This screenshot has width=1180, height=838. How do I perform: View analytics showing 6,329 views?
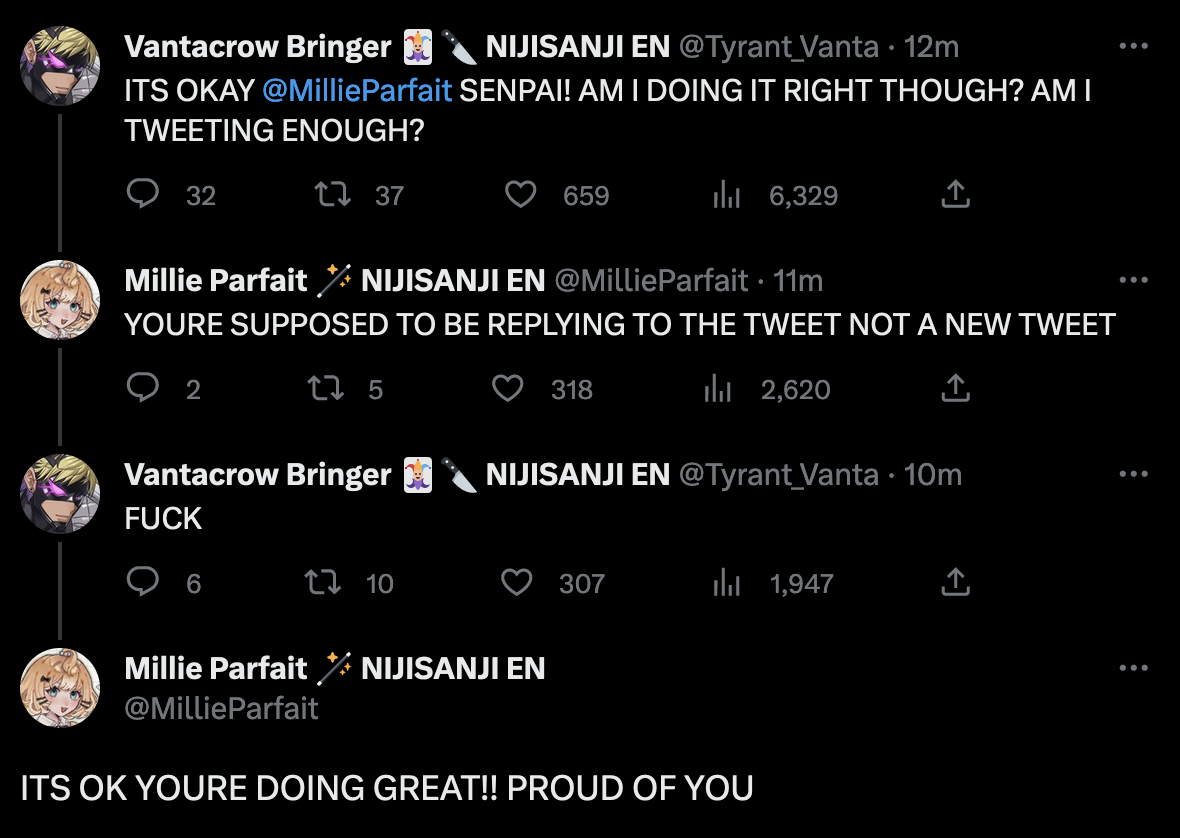click(x=727, y=196)
